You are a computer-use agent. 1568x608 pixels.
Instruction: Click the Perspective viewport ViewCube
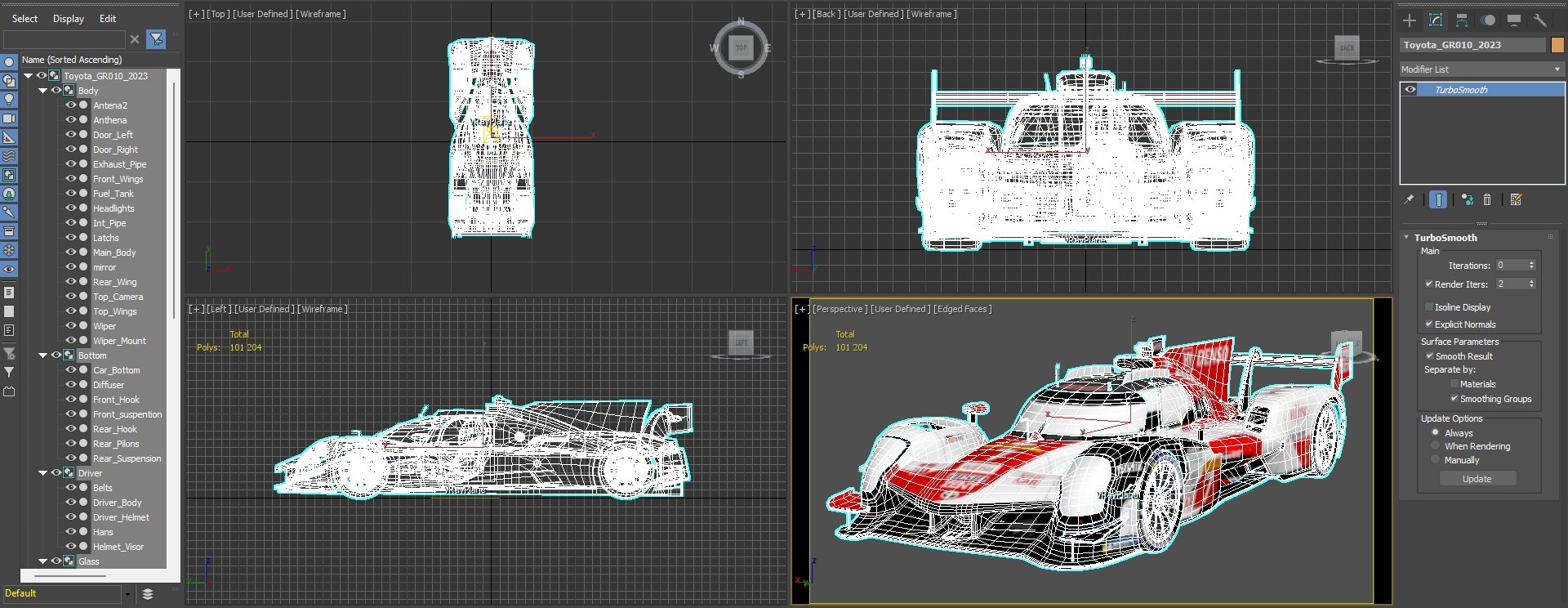click(x=1347, y=342)
